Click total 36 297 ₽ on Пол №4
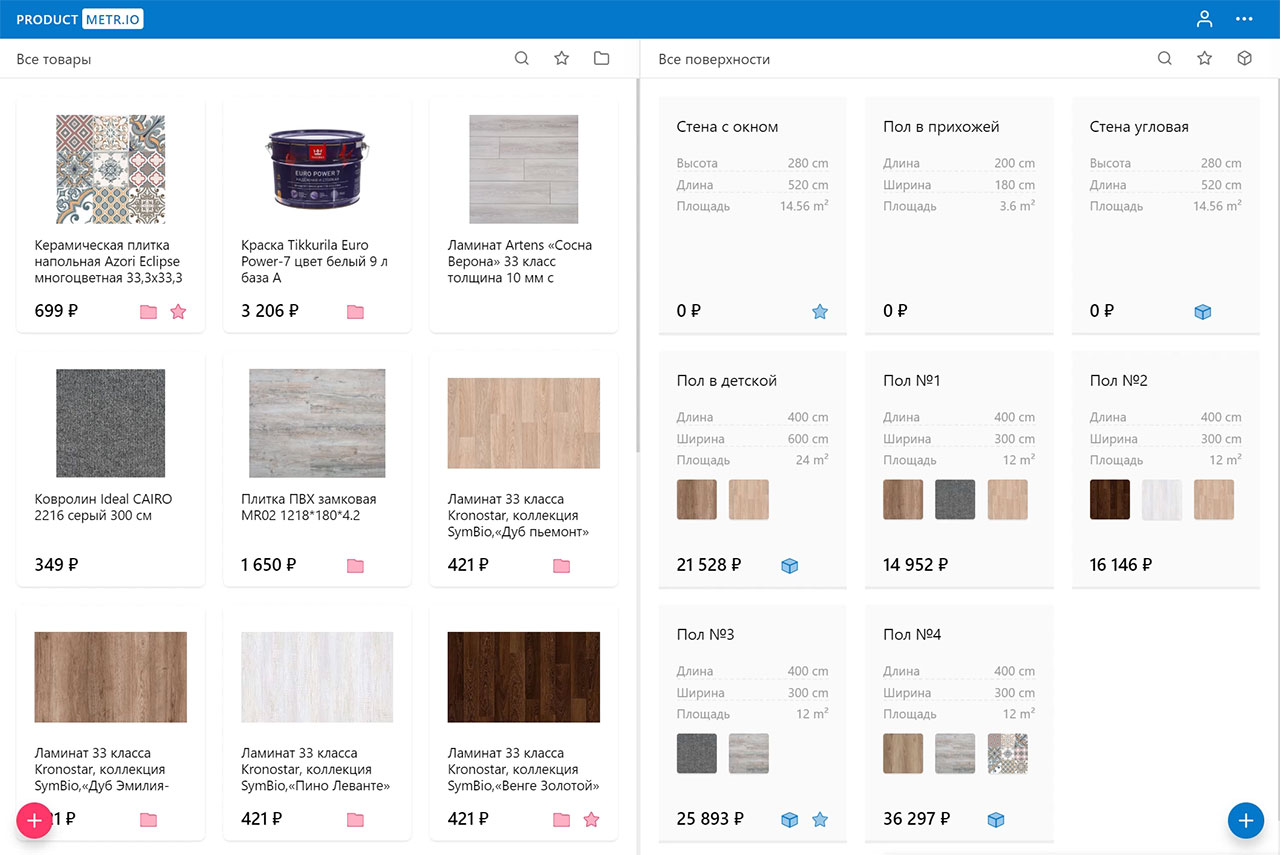The width and height of the screenshot is (1280, 855). pos(916,819)
